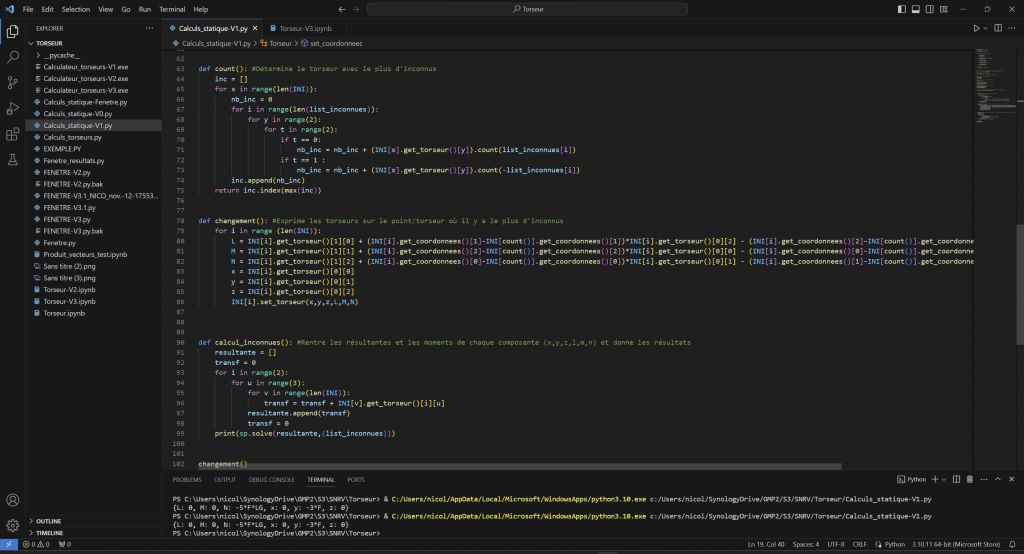Expand the OUTLINE section
Image resolution: width=1024 pixels, height=554 pixels.
pos(48,521)
